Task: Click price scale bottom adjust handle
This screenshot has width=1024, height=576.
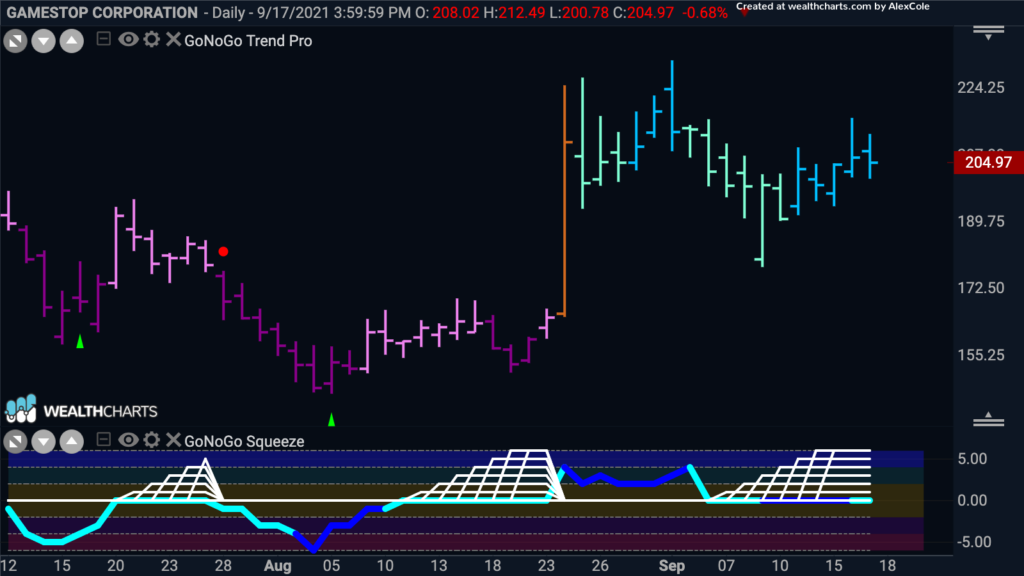Action: click(988, 419)
